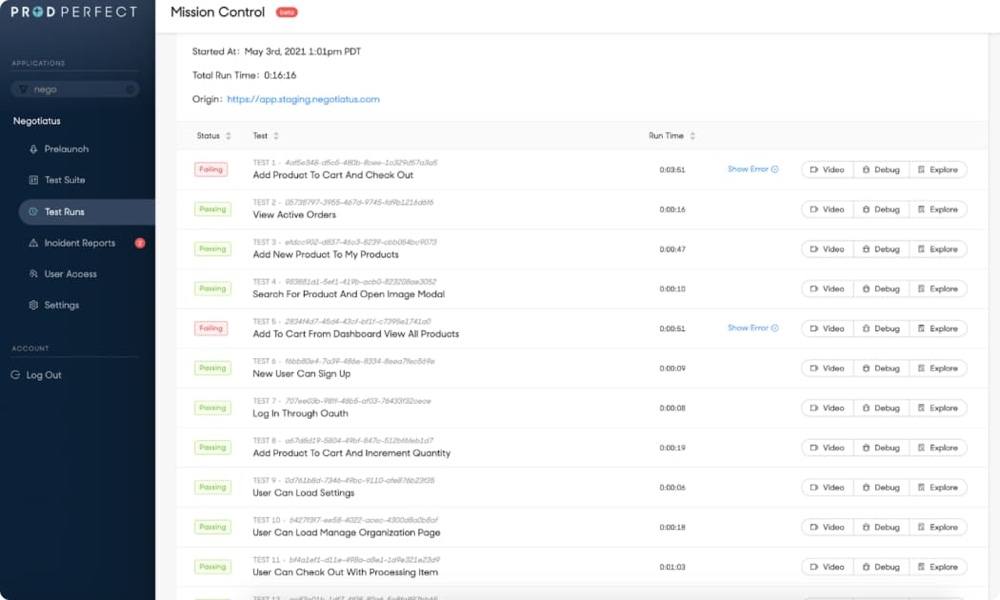Click the clear icon in application filter
The width and height of the screenshot is (1000, 600).
[129, 89]
